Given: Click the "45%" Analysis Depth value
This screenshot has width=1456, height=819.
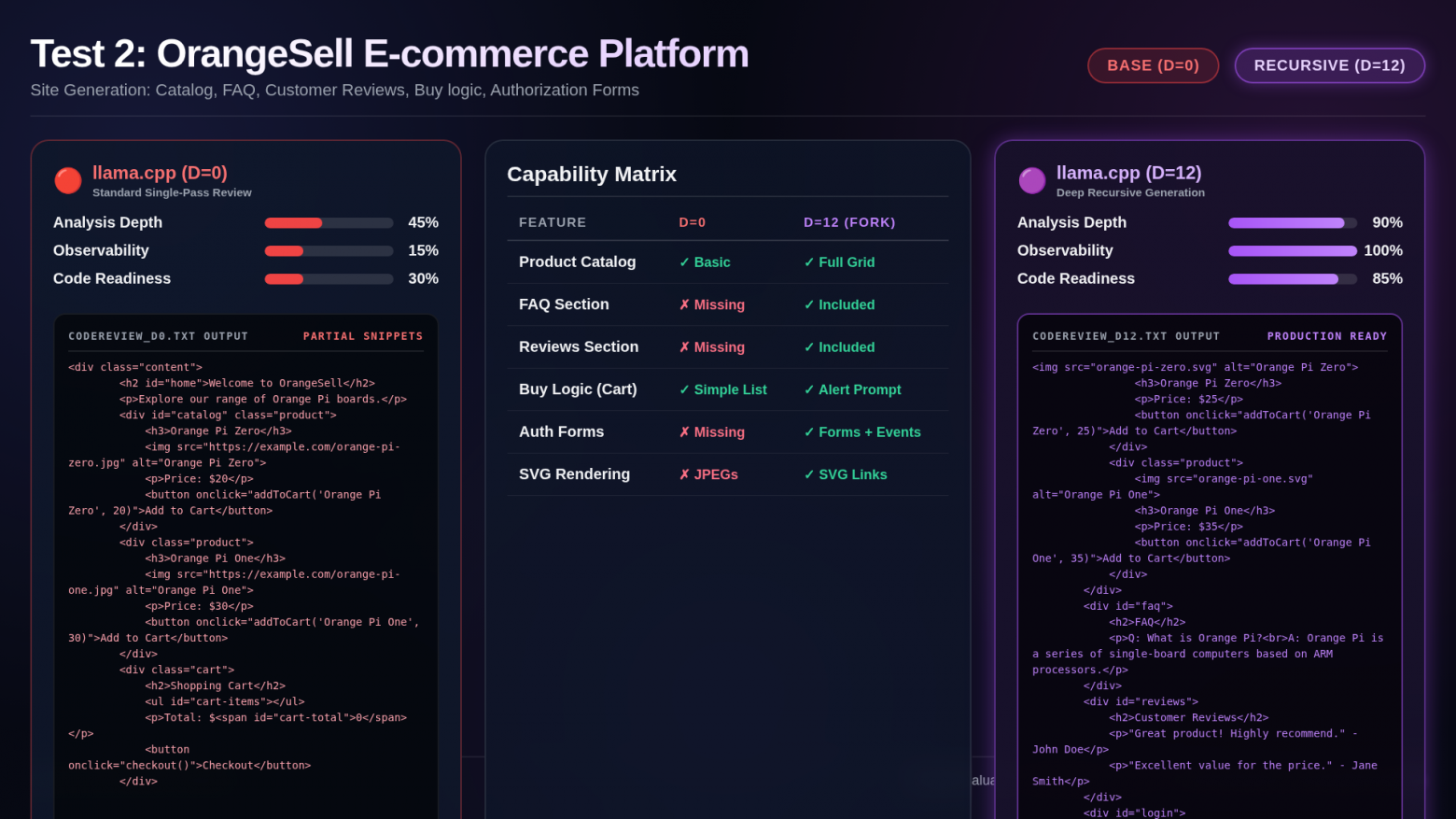Looking at the screenshot, I should (424, 223).
